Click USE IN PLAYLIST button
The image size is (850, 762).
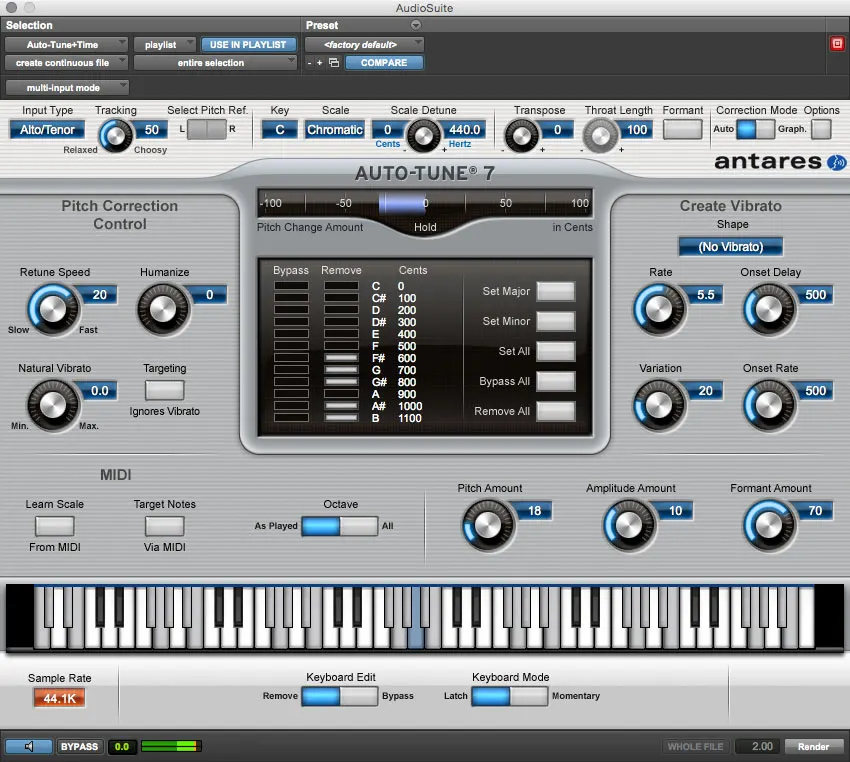(248, 44)
